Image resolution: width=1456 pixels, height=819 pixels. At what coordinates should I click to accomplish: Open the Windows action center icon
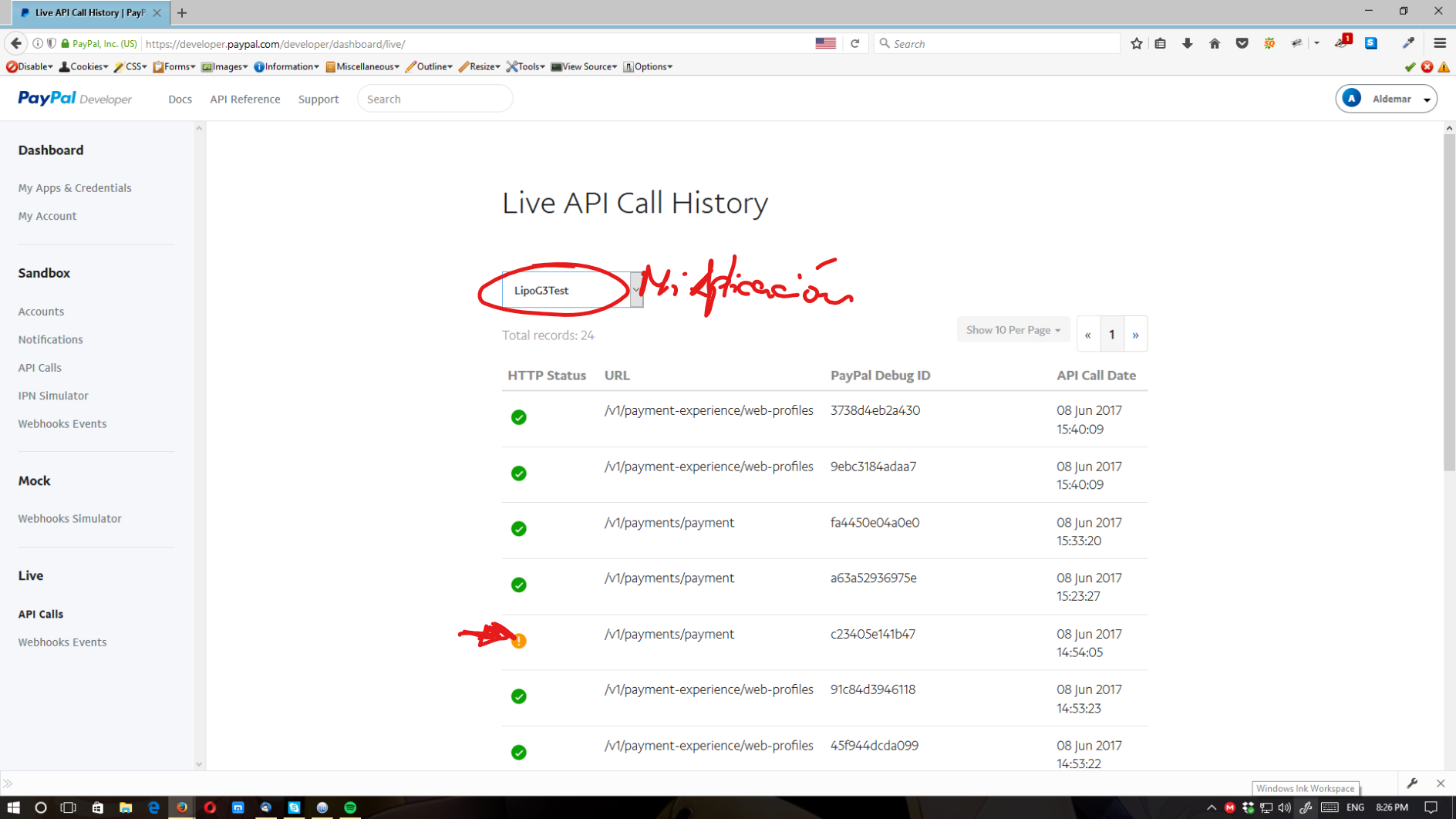[1431, 807]
